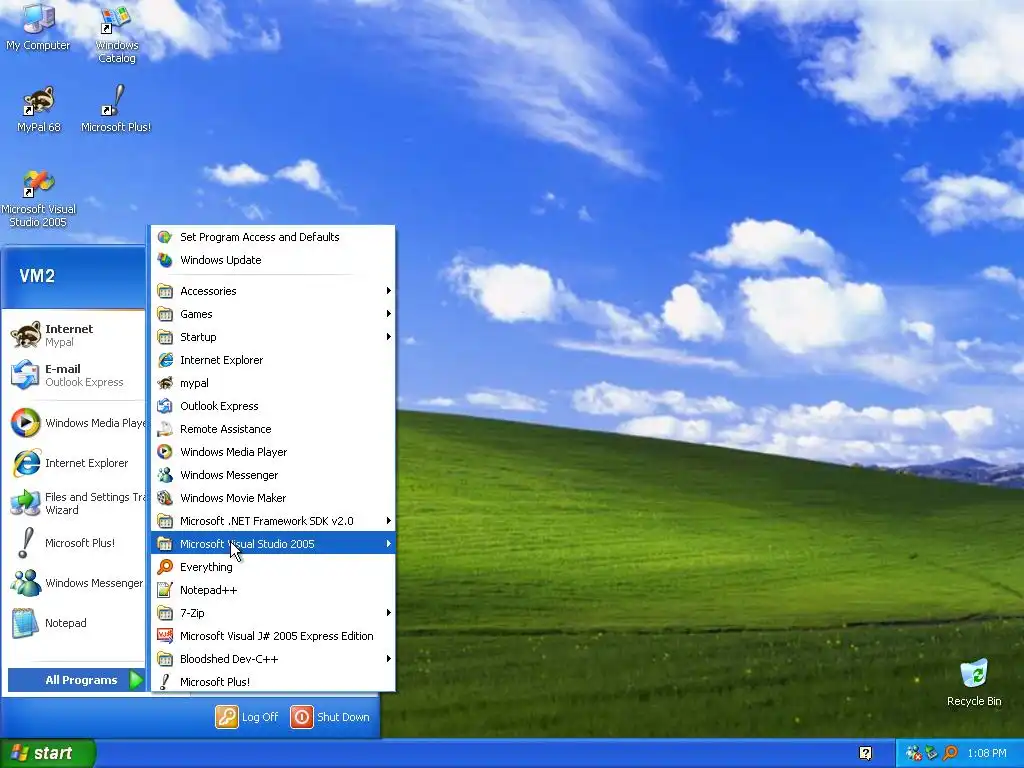Launch Everything search tool

click(273, 567)
